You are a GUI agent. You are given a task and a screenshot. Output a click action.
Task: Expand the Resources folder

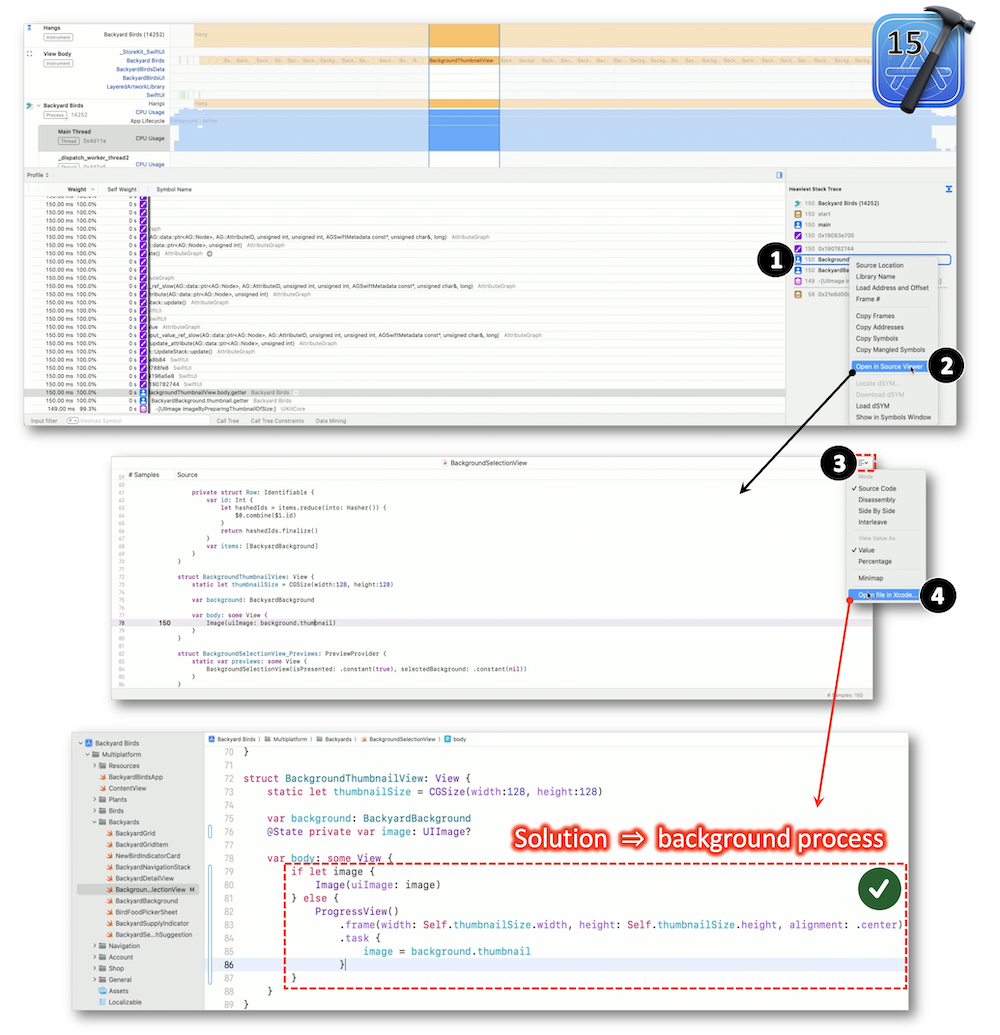point(94,766)
